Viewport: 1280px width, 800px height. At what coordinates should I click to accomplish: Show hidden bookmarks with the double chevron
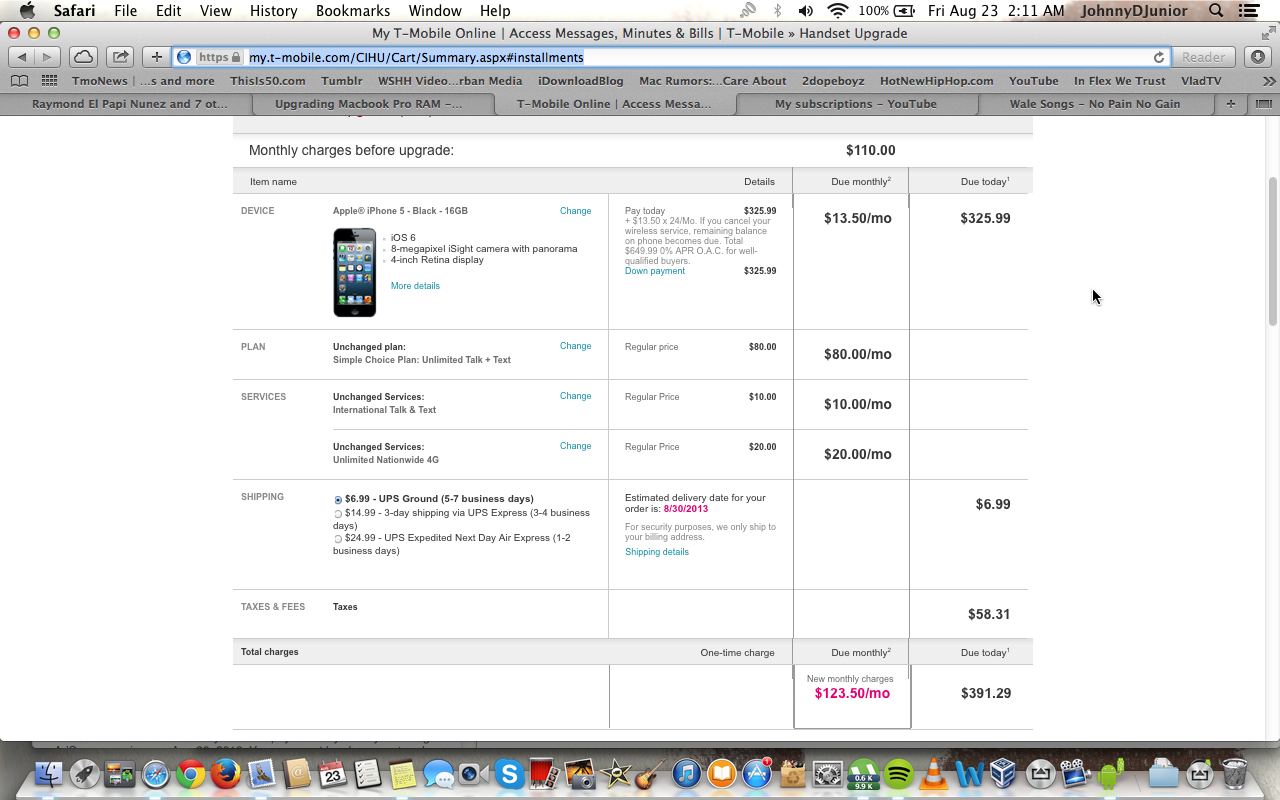click(x=1269, y=81)
